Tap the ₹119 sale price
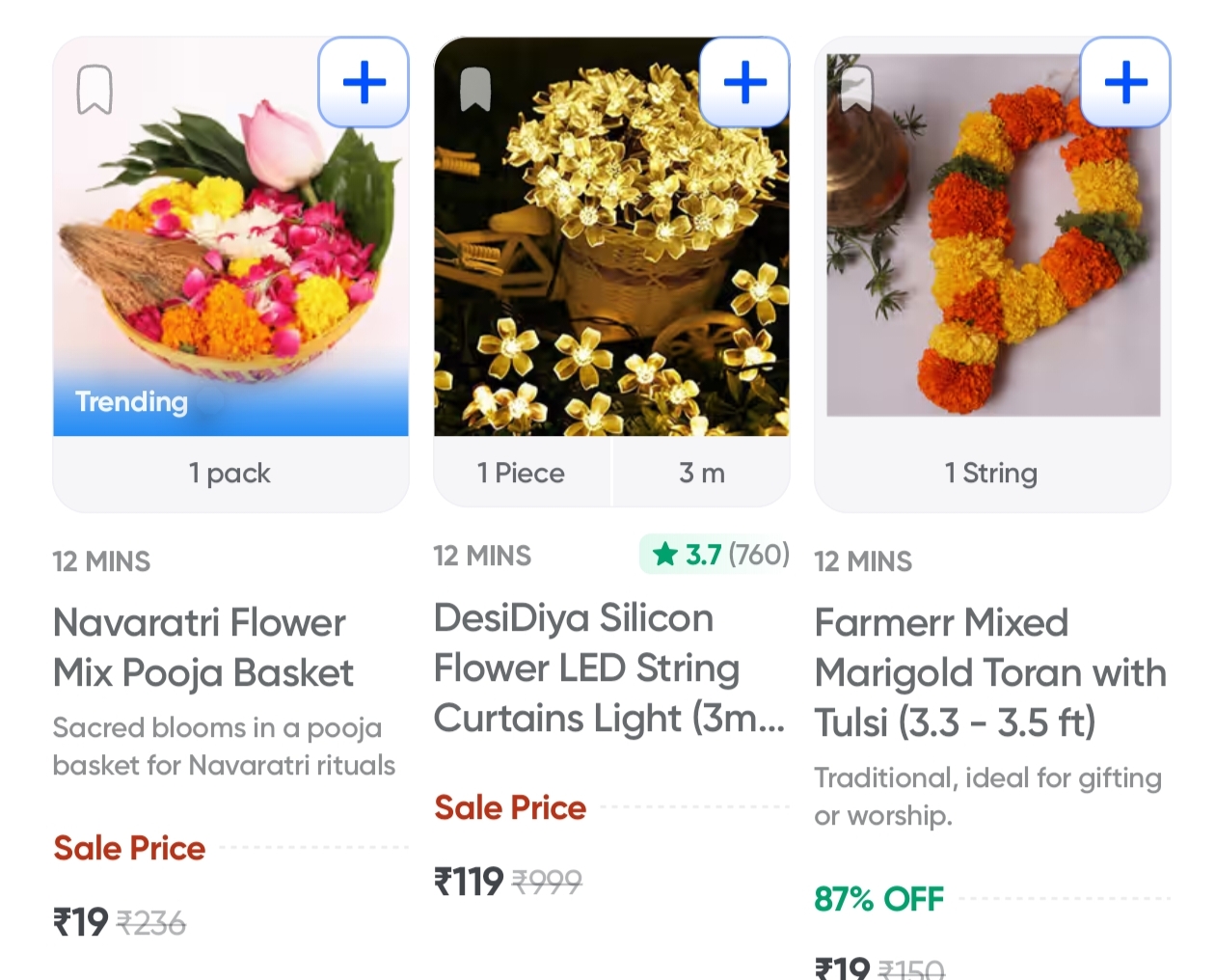Viewport: 1215px width, 980px height. point(469,881)
